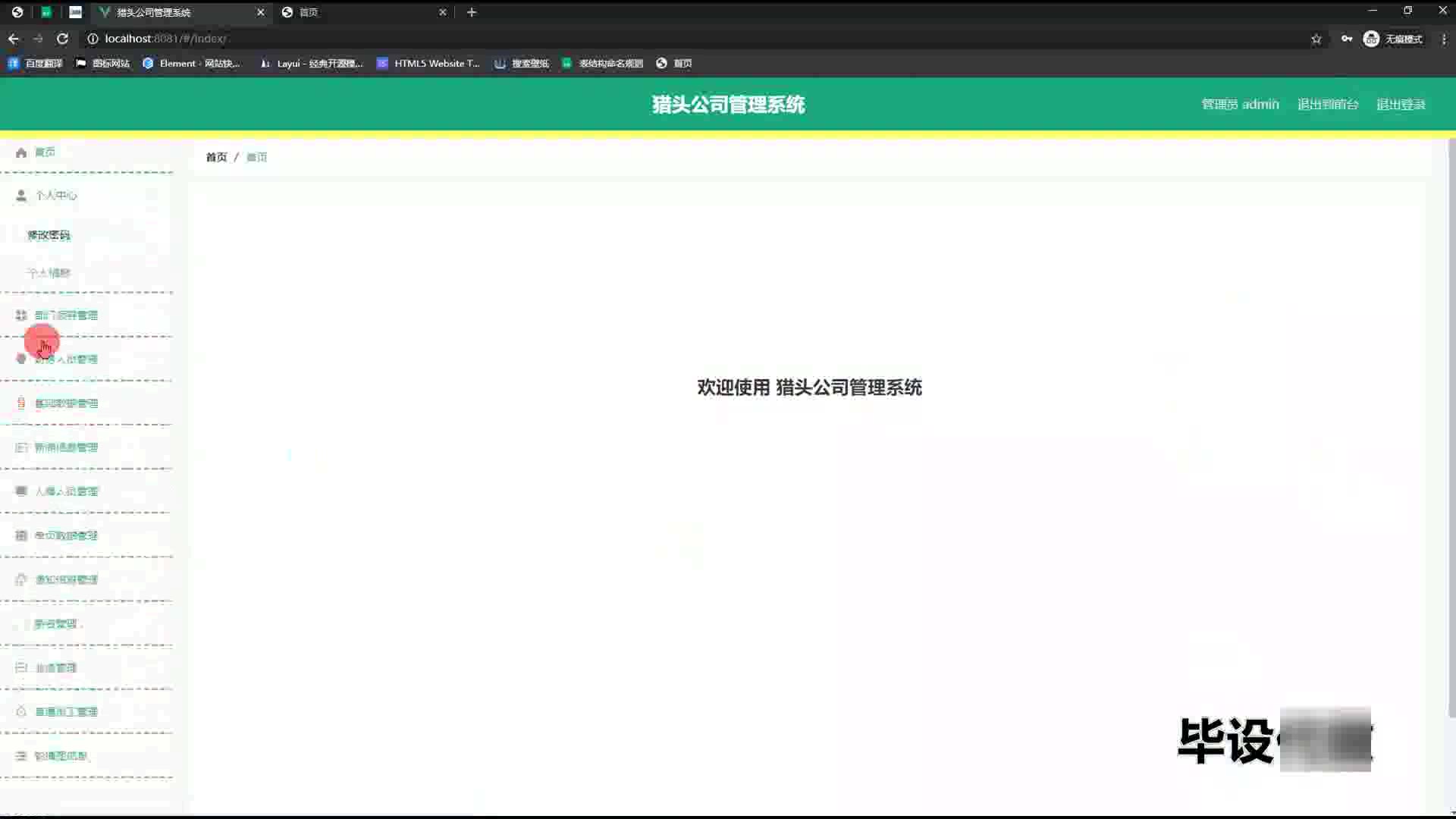Click the localhost address bar URL
Screen dimensions: 1456x819
165,39
